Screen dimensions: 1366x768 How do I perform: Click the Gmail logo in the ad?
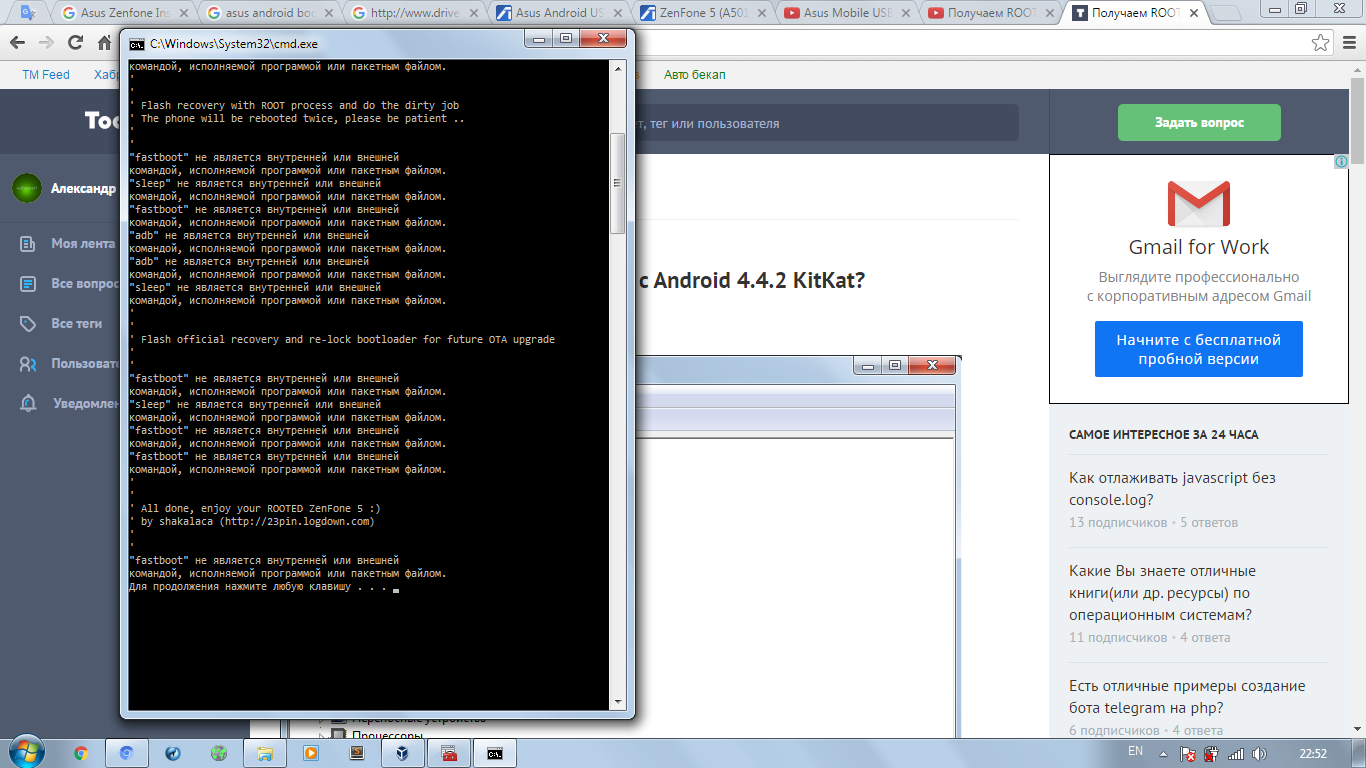coord(1198,204)
